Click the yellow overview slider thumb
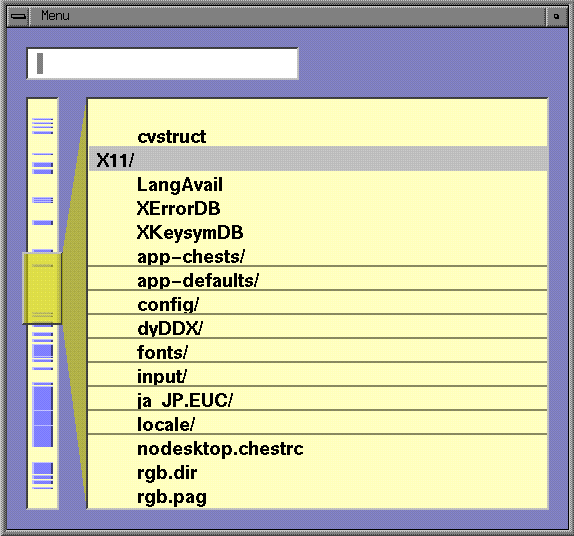Screen dimensions: 574x536 coord(42,288)
